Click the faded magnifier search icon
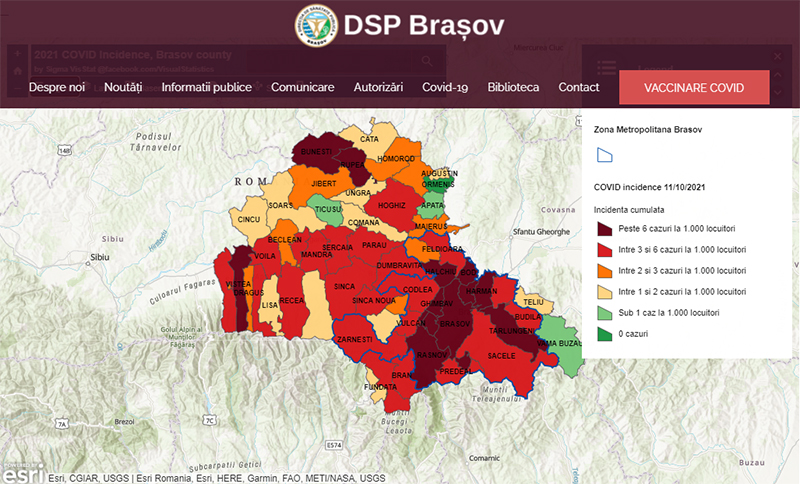The width and height of the screenshot is (800, 484). [426, 61]
